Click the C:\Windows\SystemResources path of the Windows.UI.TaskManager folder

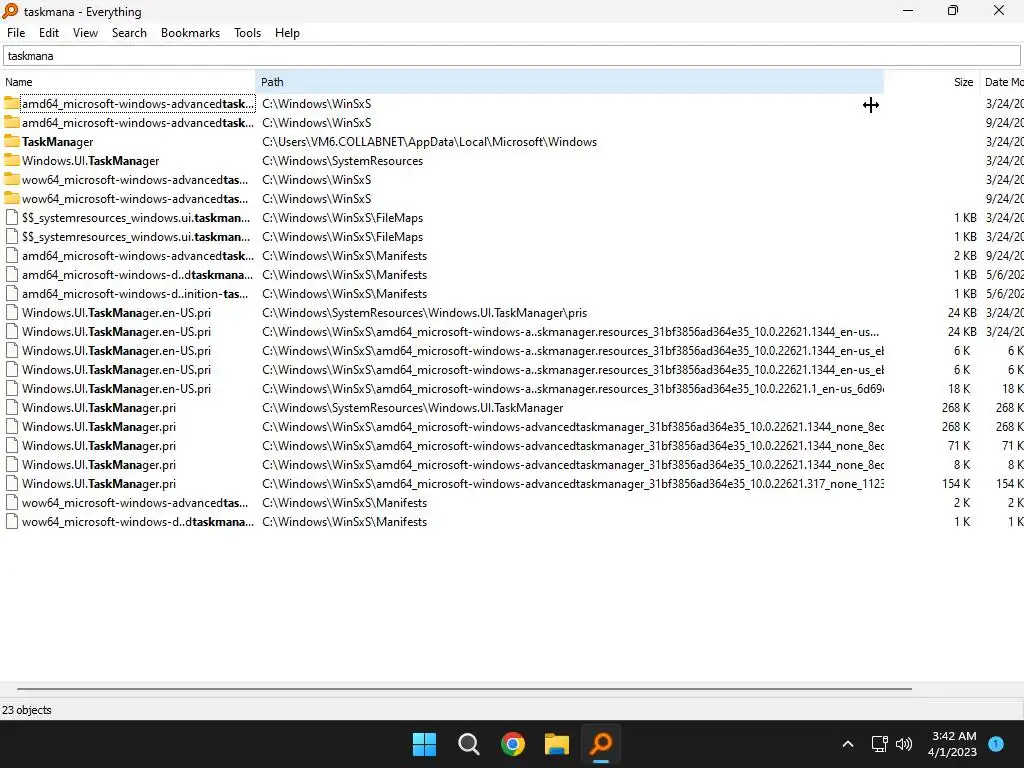coord(343,161)
